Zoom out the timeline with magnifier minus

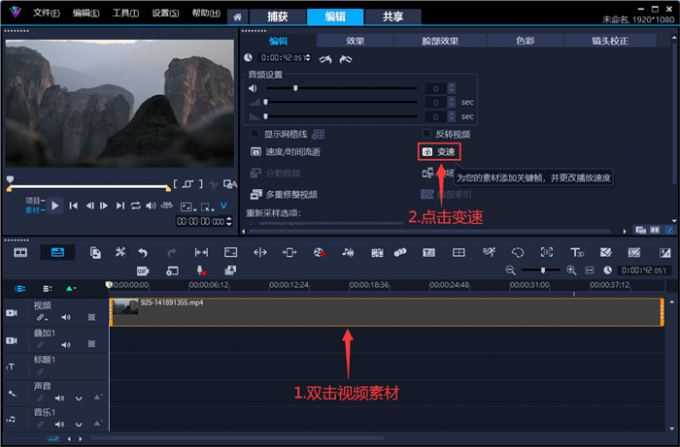click(510, 271)
